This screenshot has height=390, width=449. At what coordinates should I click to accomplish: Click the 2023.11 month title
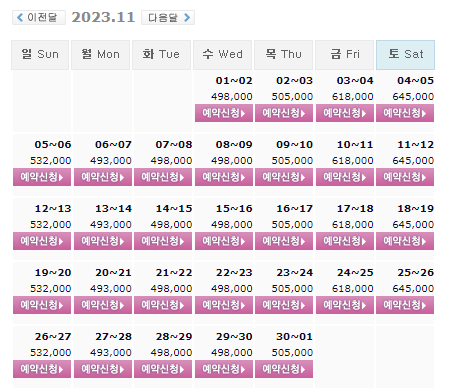pyautogui.click(x=103, y=17)
